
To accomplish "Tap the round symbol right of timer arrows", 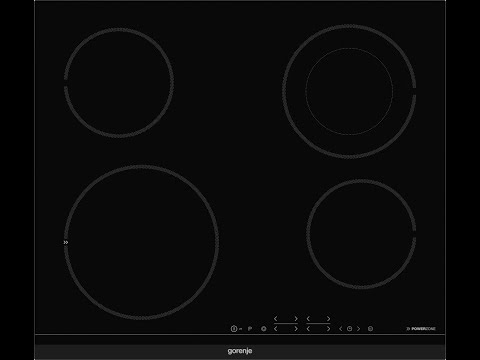I will (x=370, y=329).
